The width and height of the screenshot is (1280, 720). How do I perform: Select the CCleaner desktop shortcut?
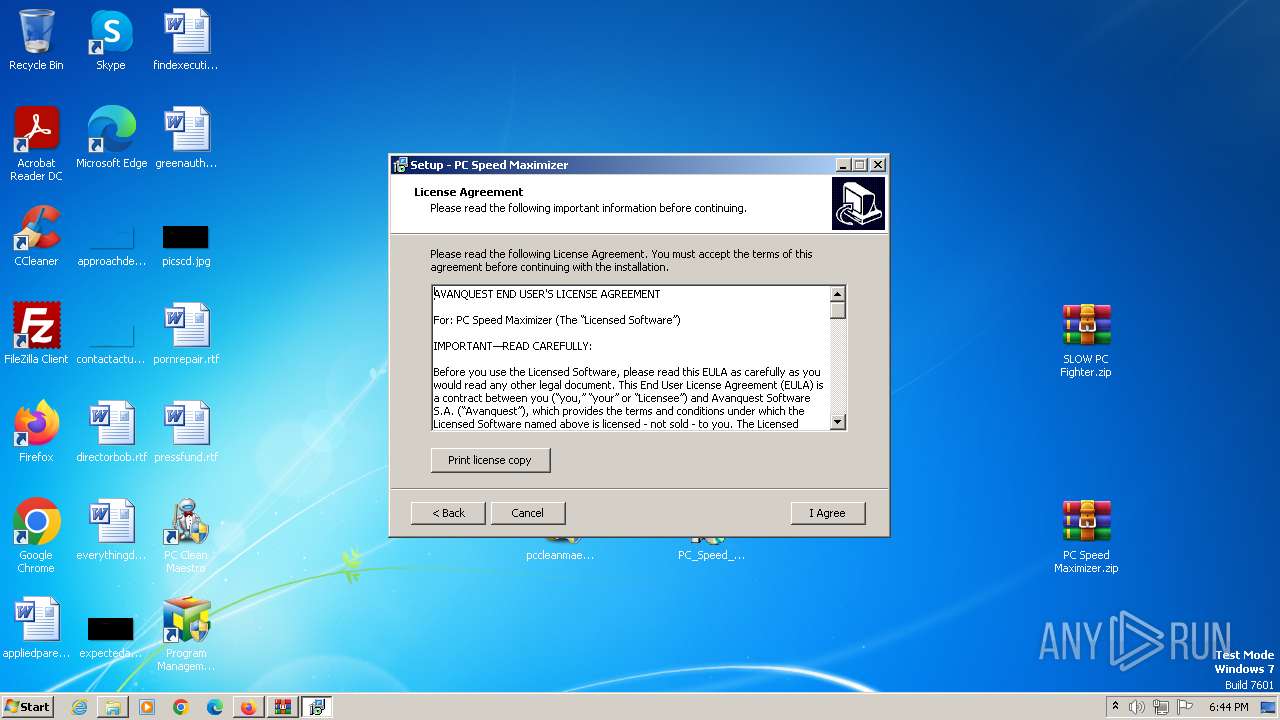pyautogui.click(x=36, y=236)
